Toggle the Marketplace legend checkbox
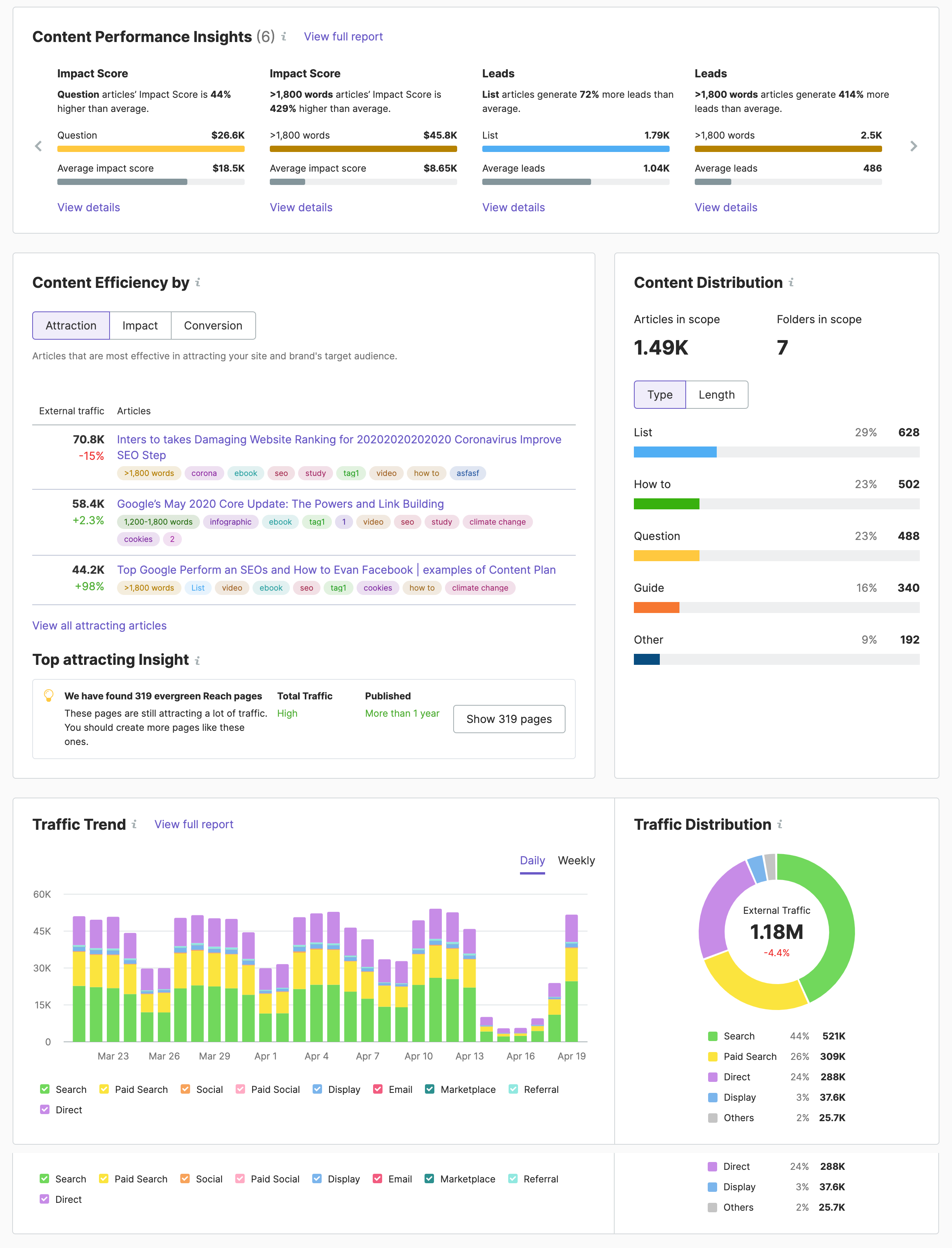This screenshot has height=1248, width=952. click(x=430, y=1089)
